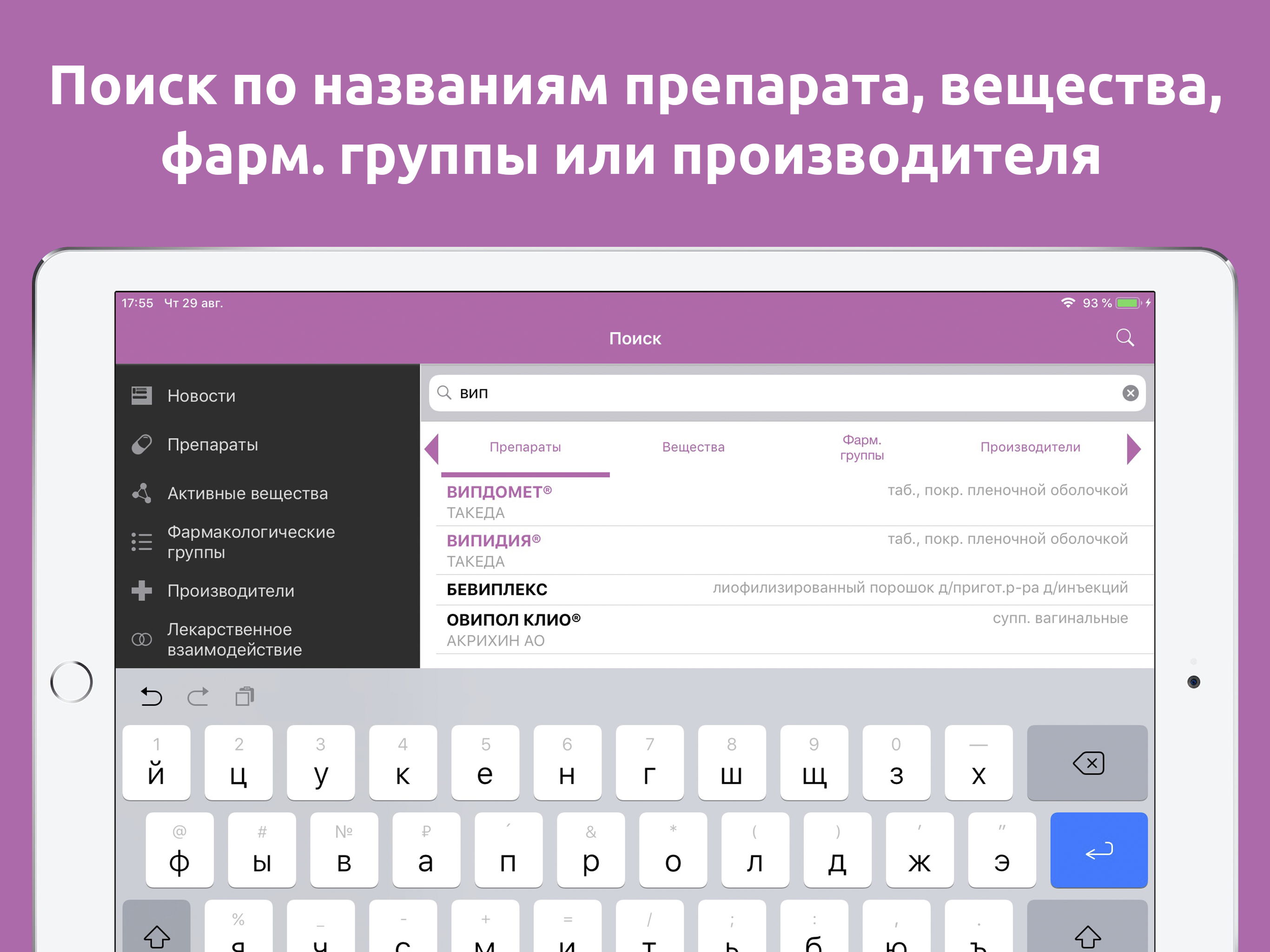Image resolution: width=1270 pixels, height=952 pixels.
Task: Tap the й key on keyboard
Action: coord(156,762)
